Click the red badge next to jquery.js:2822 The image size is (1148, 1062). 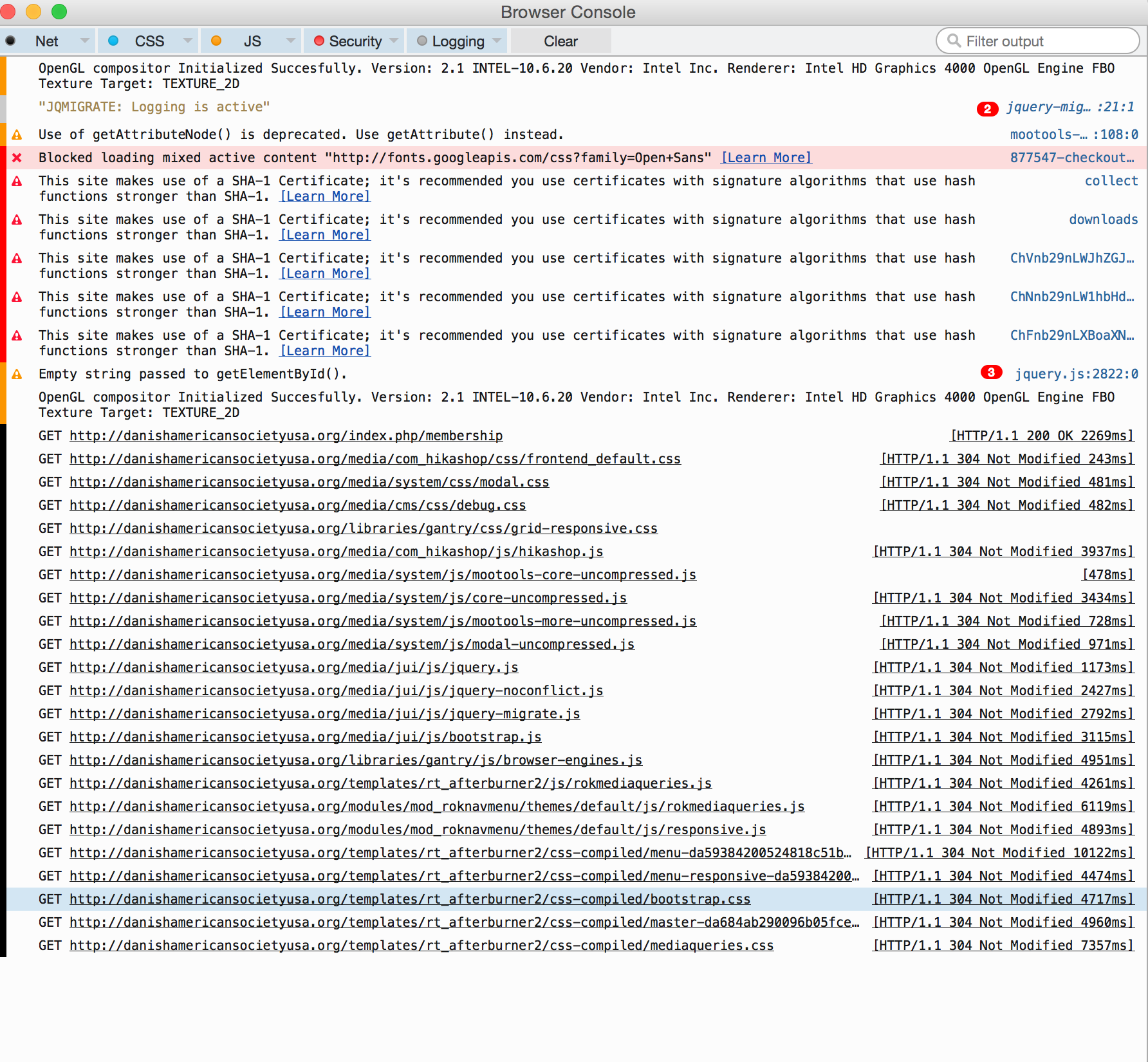(x=991, y=373)
